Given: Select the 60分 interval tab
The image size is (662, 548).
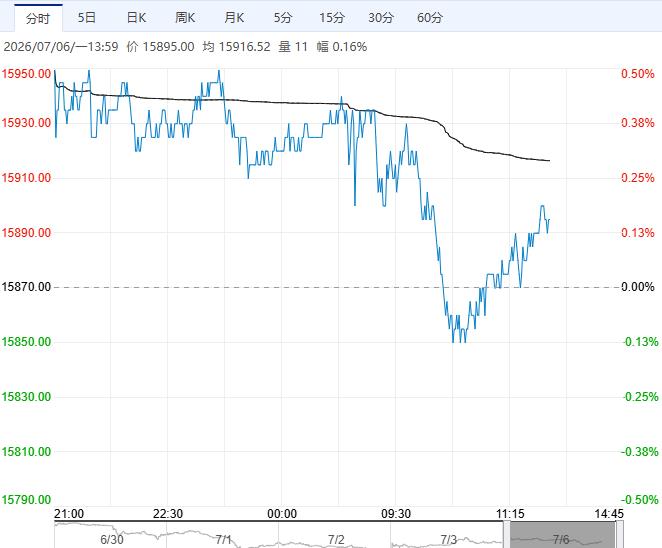Looking at the screenshot, I should (430, 18).
